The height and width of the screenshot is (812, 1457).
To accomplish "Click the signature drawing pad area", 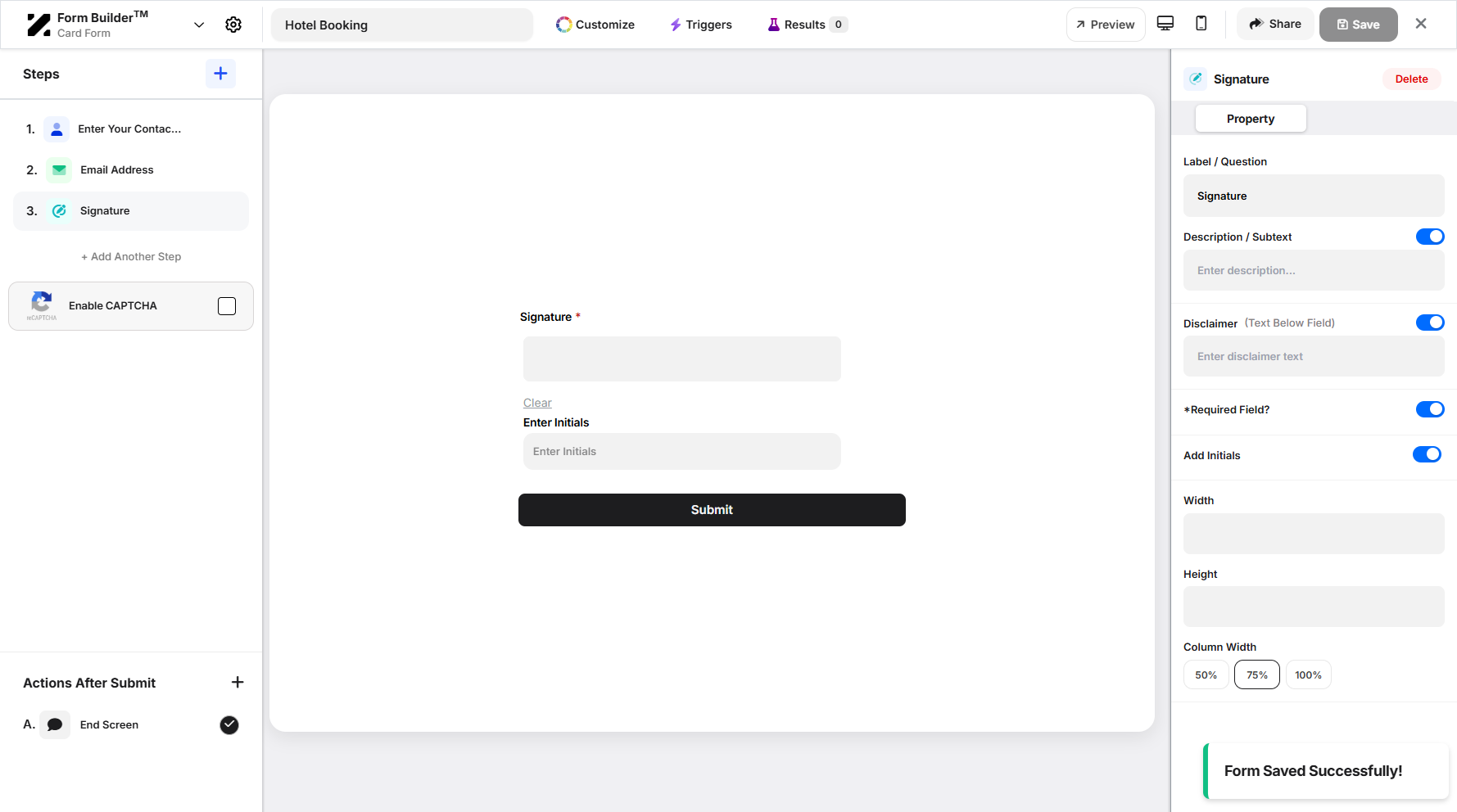I will (x=682, y=359).
